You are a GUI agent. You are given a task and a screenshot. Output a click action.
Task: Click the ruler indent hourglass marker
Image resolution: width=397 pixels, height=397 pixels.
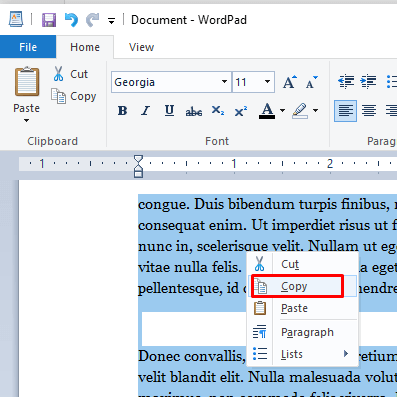138,166
